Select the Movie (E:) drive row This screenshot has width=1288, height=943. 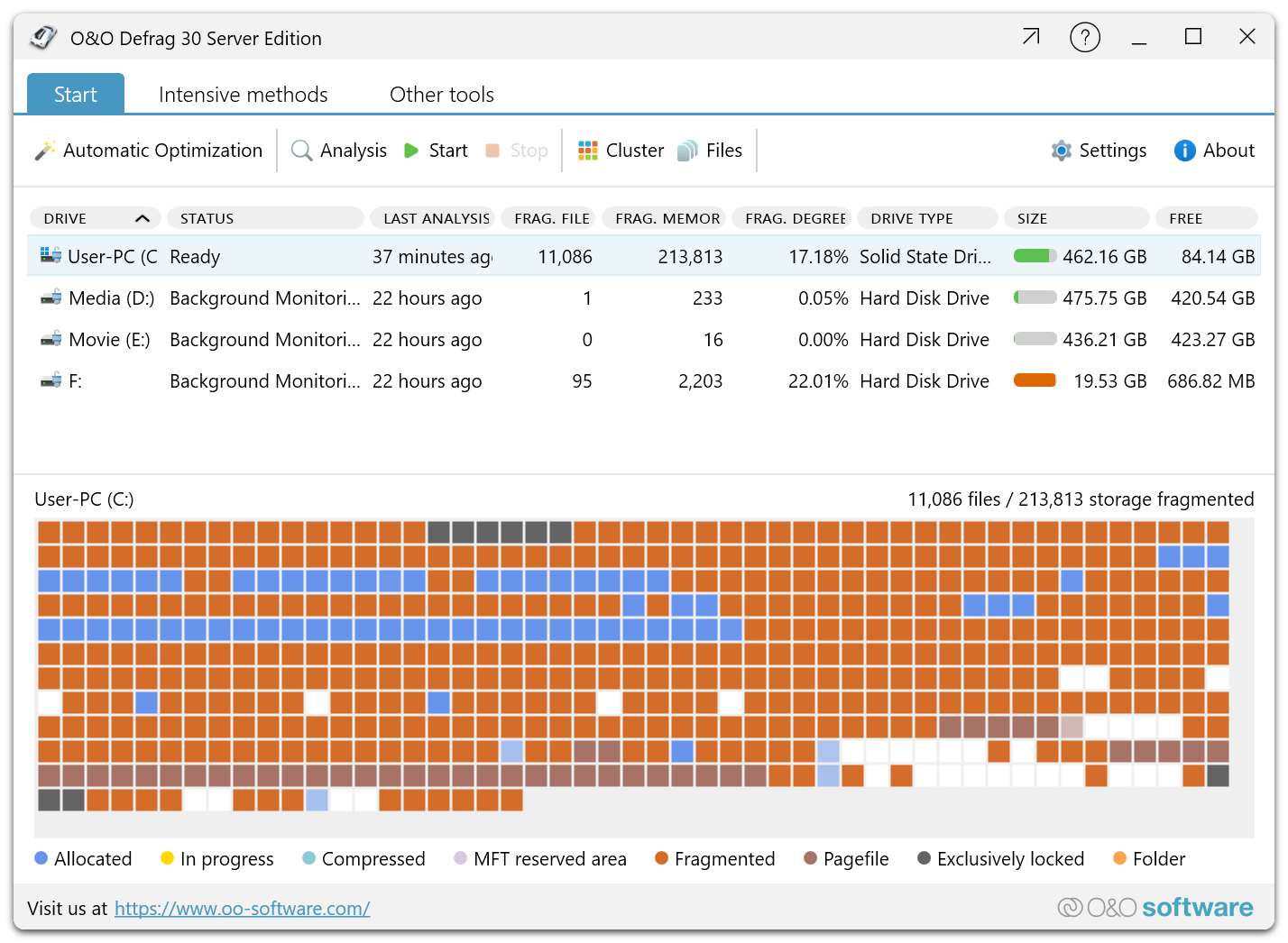[x=108, y=340]
